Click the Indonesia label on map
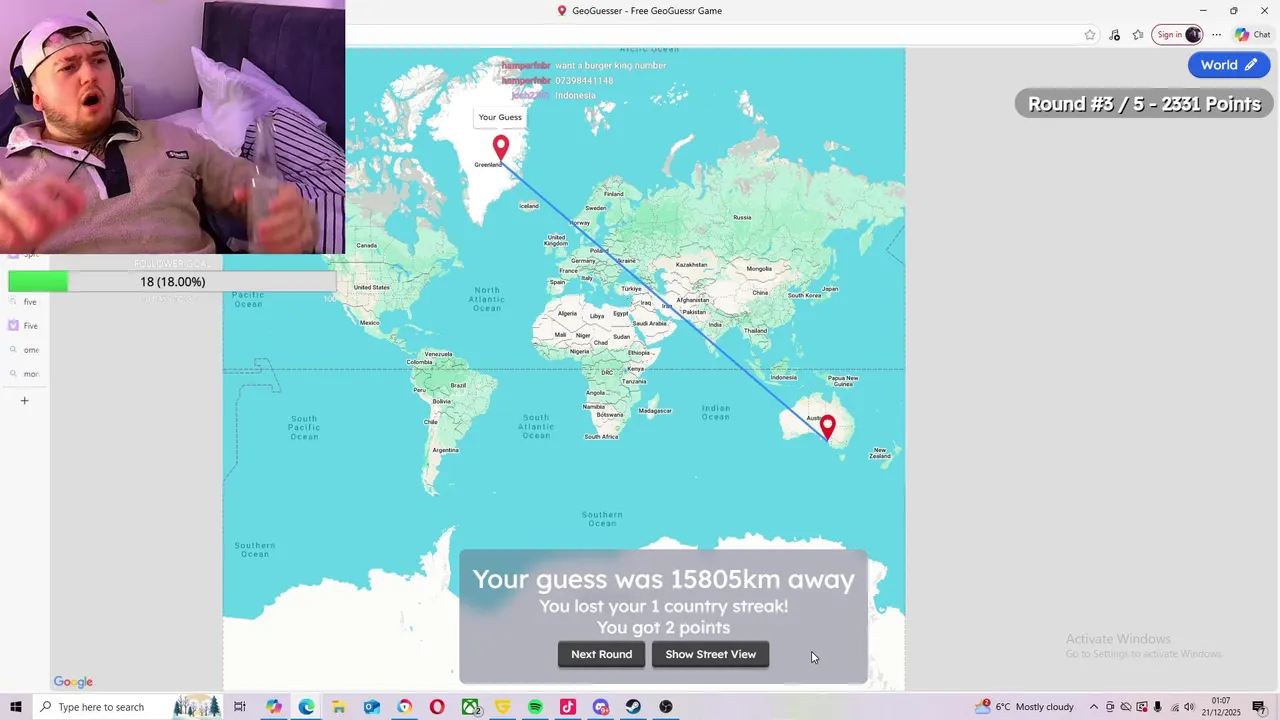 [784, 378]
